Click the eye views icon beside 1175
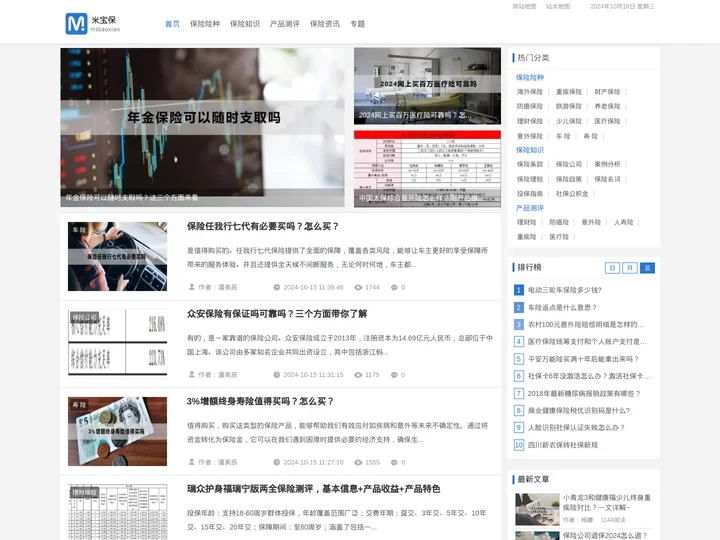The height and width of the screenshot is (540, 720). [358, 375]
